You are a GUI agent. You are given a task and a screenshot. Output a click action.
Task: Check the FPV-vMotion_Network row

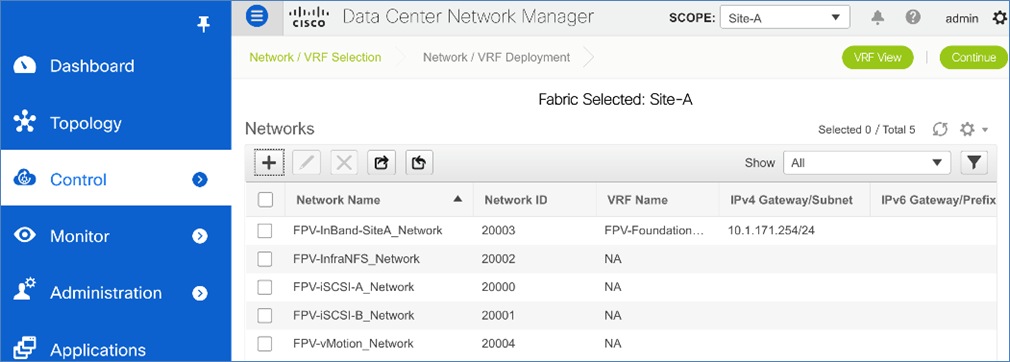(x=265, y=343)
